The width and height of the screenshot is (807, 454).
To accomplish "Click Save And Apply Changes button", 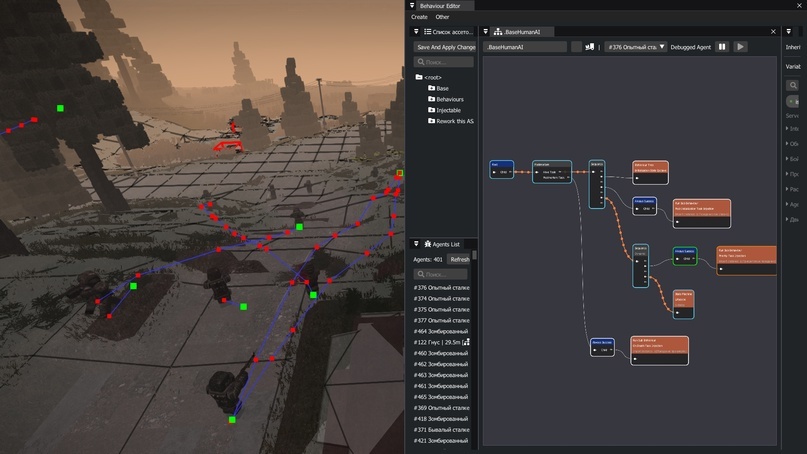I will click(446, 47).
